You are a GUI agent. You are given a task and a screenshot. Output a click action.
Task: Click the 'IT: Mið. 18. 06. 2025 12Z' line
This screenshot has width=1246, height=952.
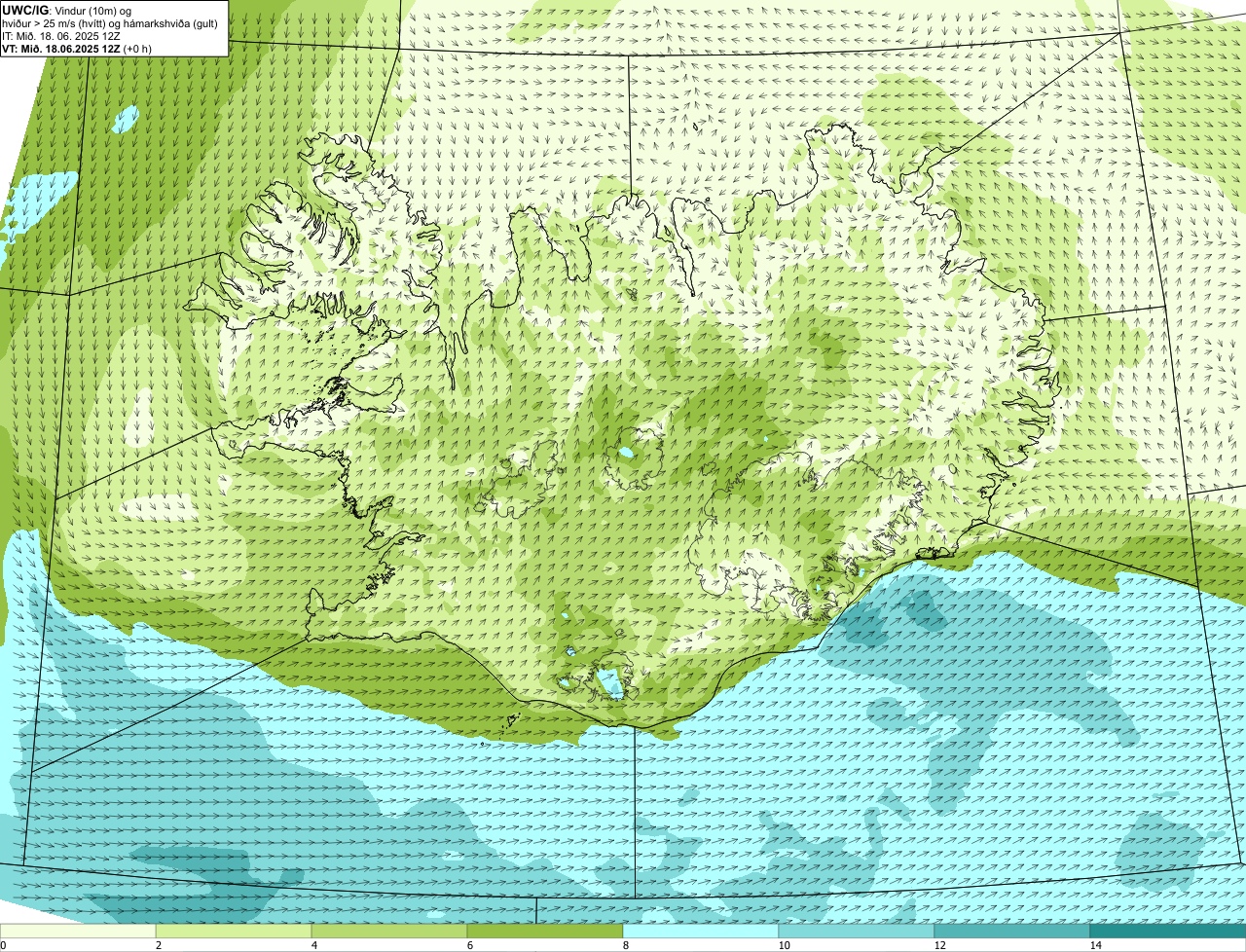[x=61, y=36]
